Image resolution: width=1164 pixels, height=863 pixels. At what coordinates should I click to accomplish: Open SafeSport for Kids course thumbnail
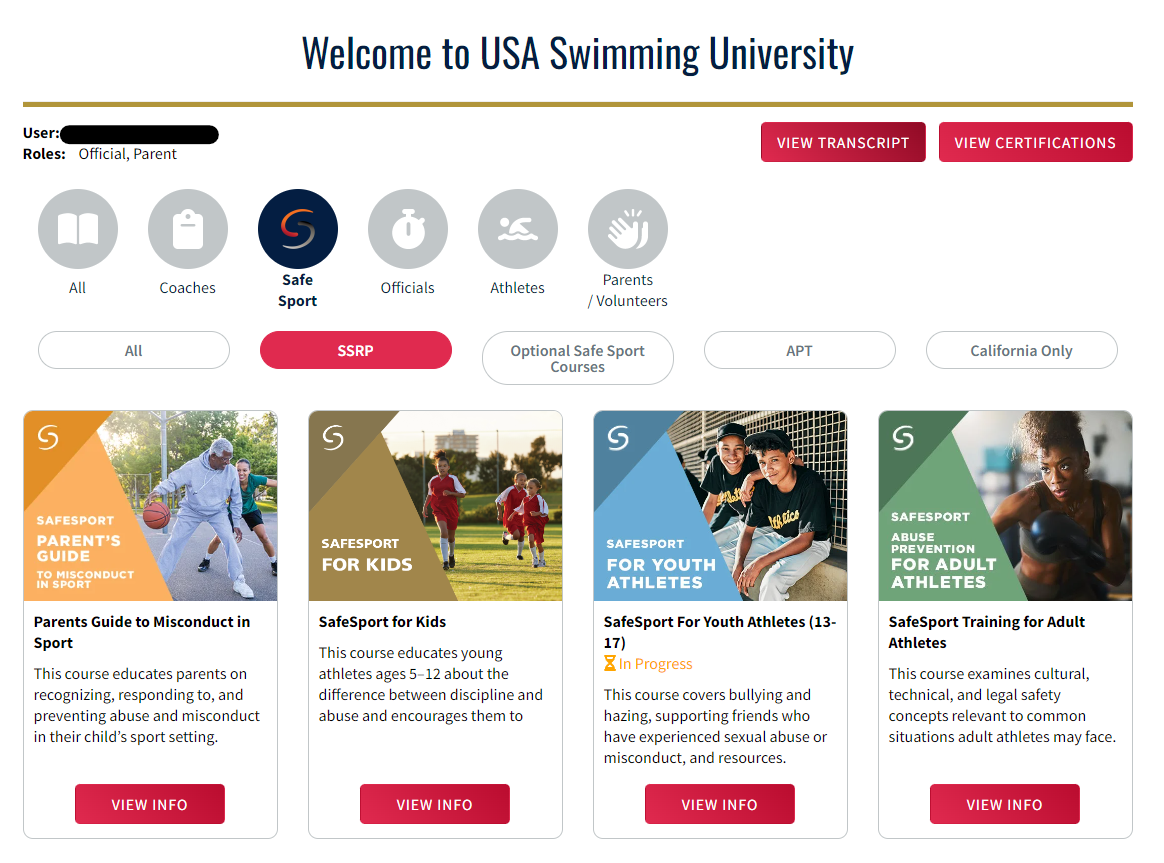[436, 506]
